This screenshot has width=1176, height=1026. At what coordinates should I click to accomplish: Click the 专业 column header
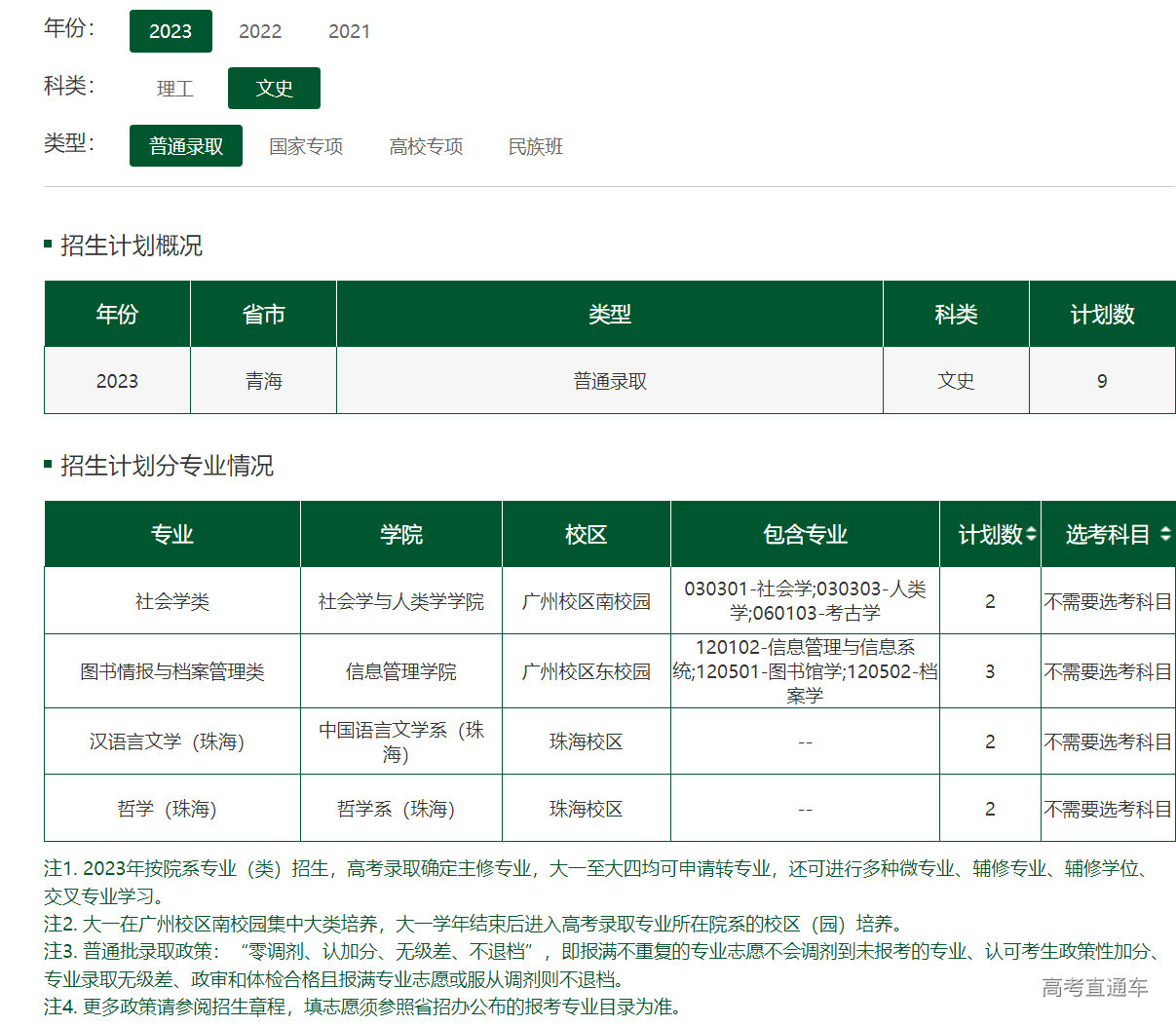(x=172, y=535)
